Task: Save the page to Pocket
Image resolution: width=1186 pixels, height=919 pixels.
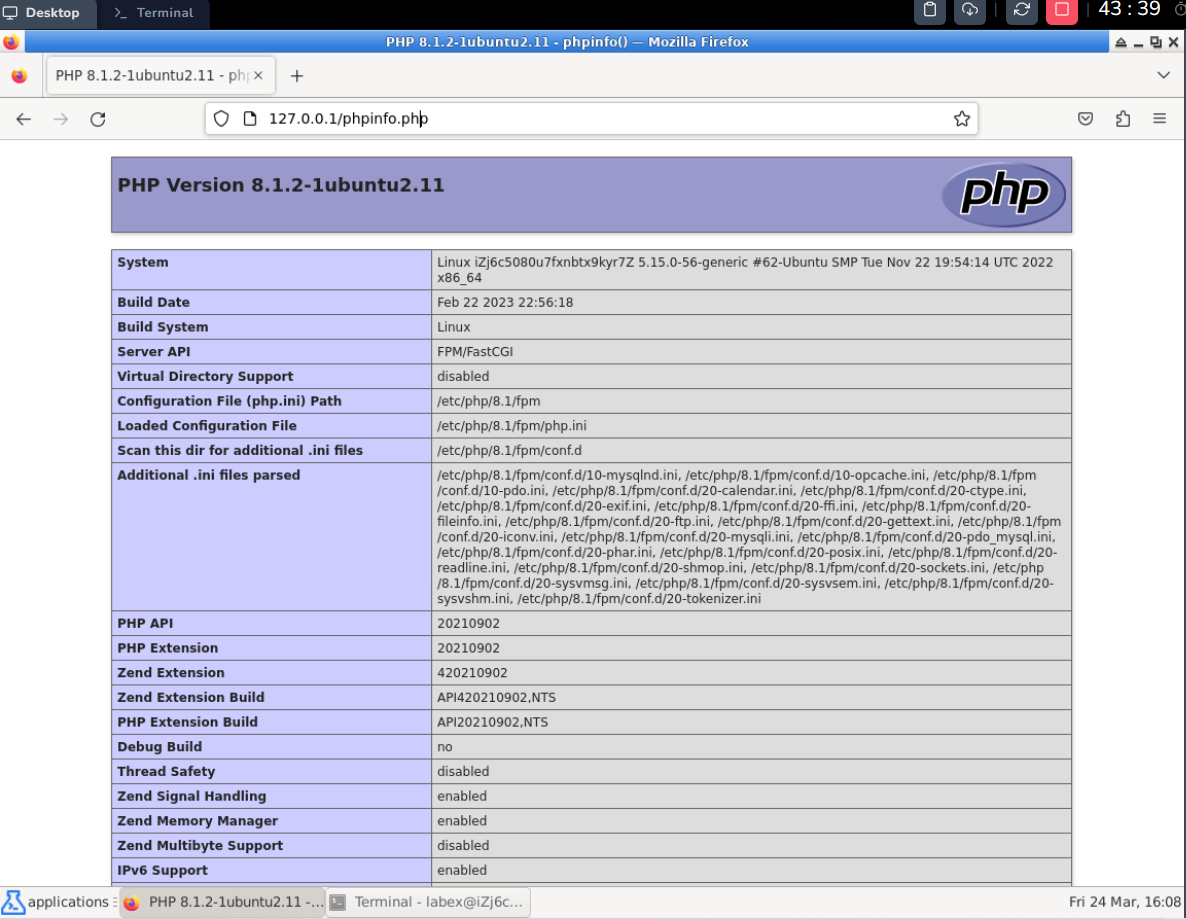Action: pyautogui.click(x=1085, y=118)
